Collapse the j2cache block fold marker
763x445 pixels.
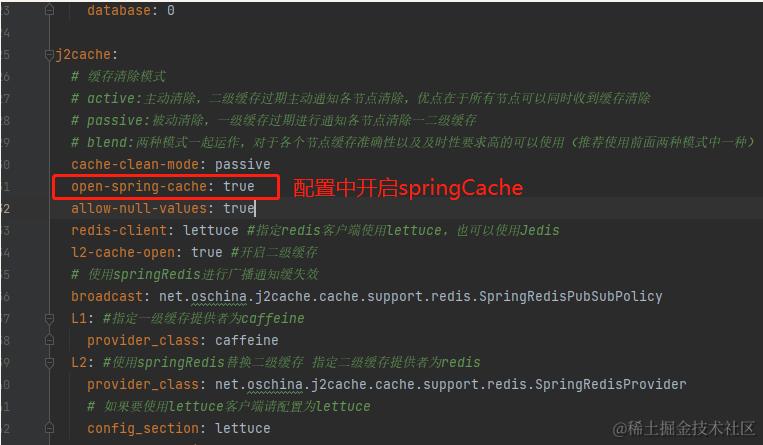[x=49, y=55]
